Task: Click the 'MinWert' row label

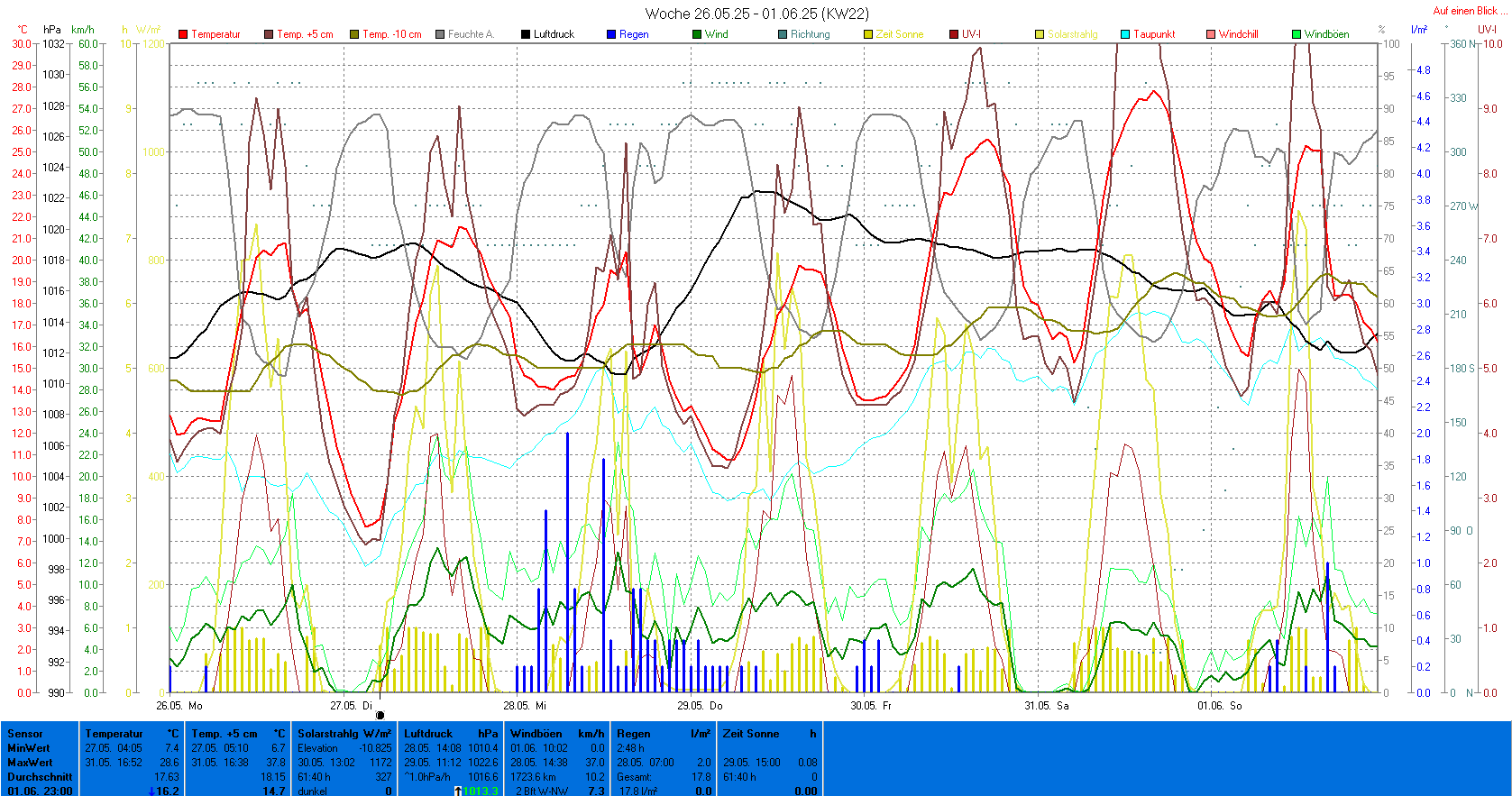Action: click(x=29, y=748)
